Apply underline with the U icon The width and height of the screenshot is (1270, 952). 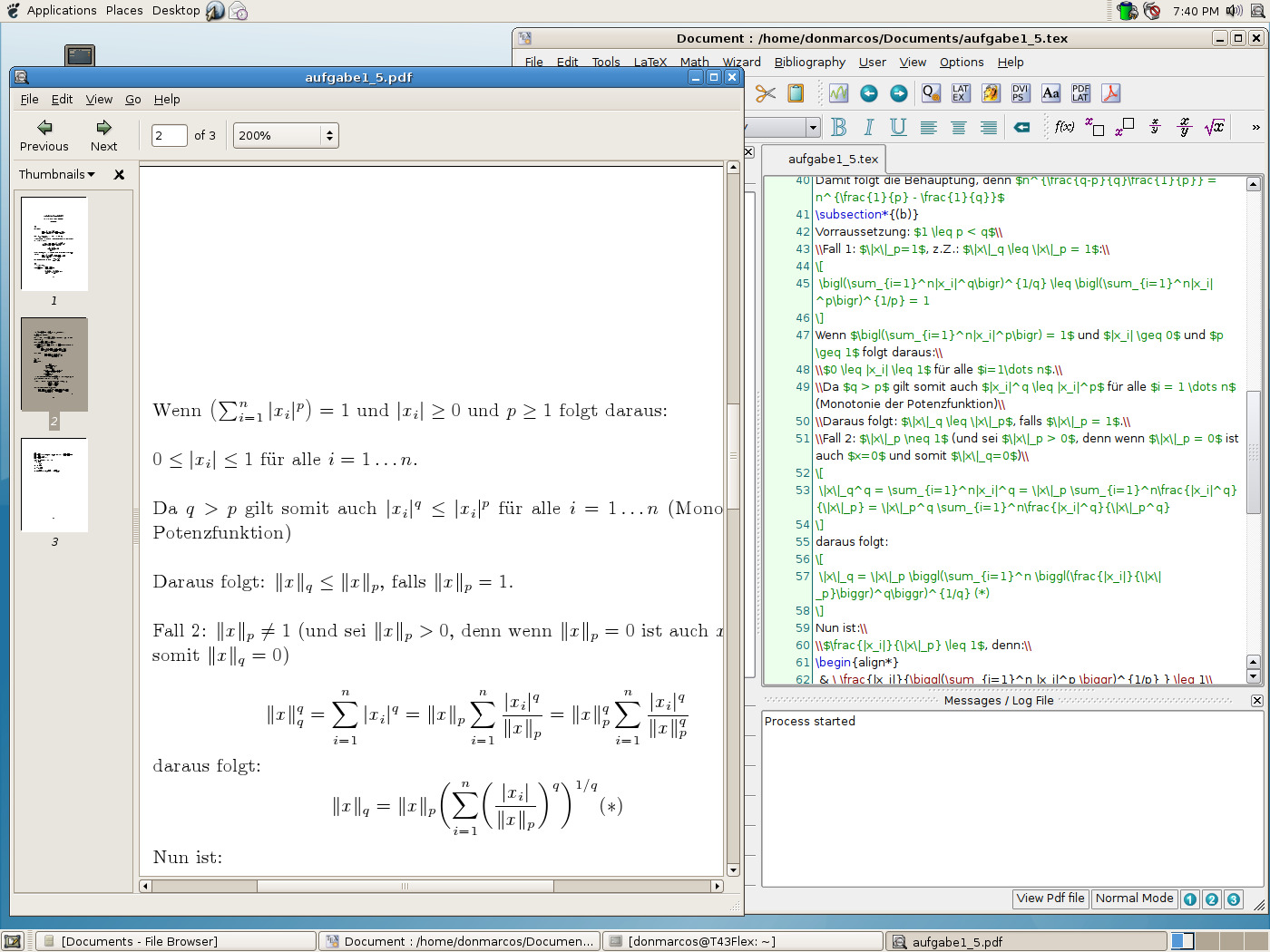pos(898,128)
